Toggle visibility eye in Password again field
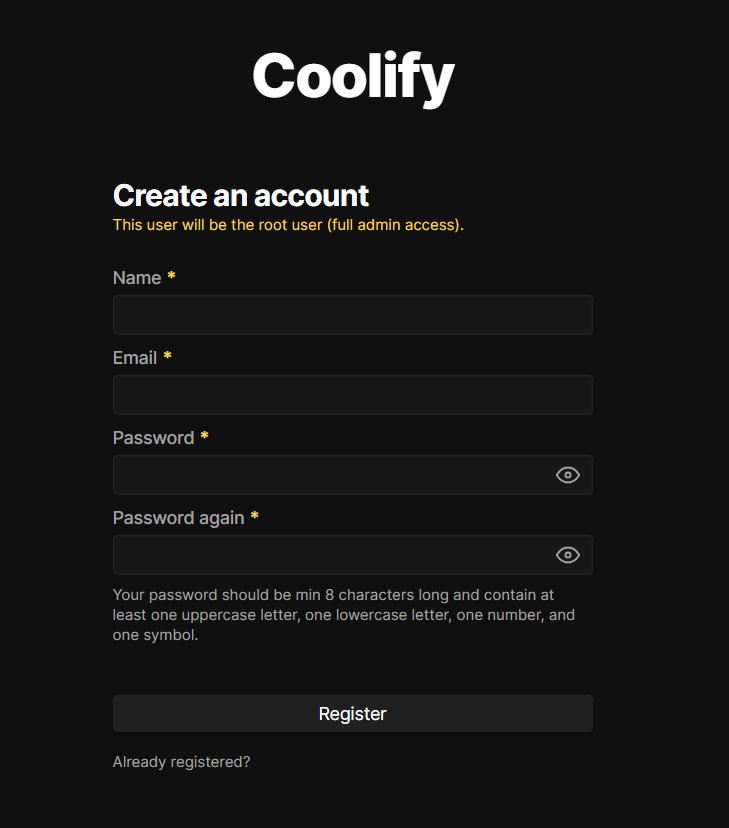 point(568,555)
